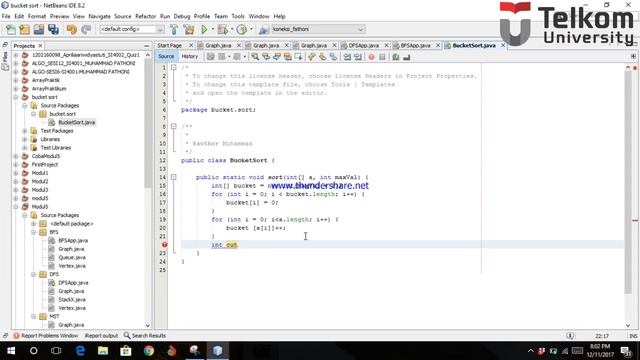Viewport: 640px width, 360px height.
Task: Open Report output at bottom
Action: (x=101, y=336)
